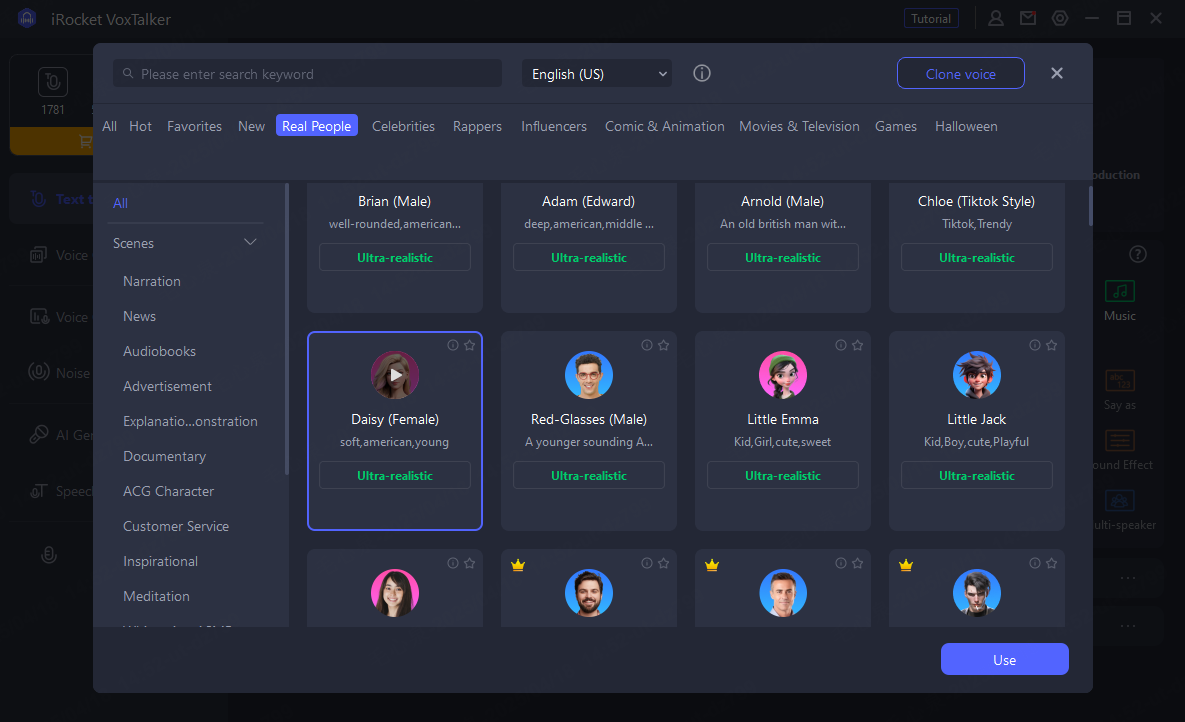The height and width of the screenshot is (722, 1185).
Task: Favorite the Little Jack voice star
Action: point(1051,346)
